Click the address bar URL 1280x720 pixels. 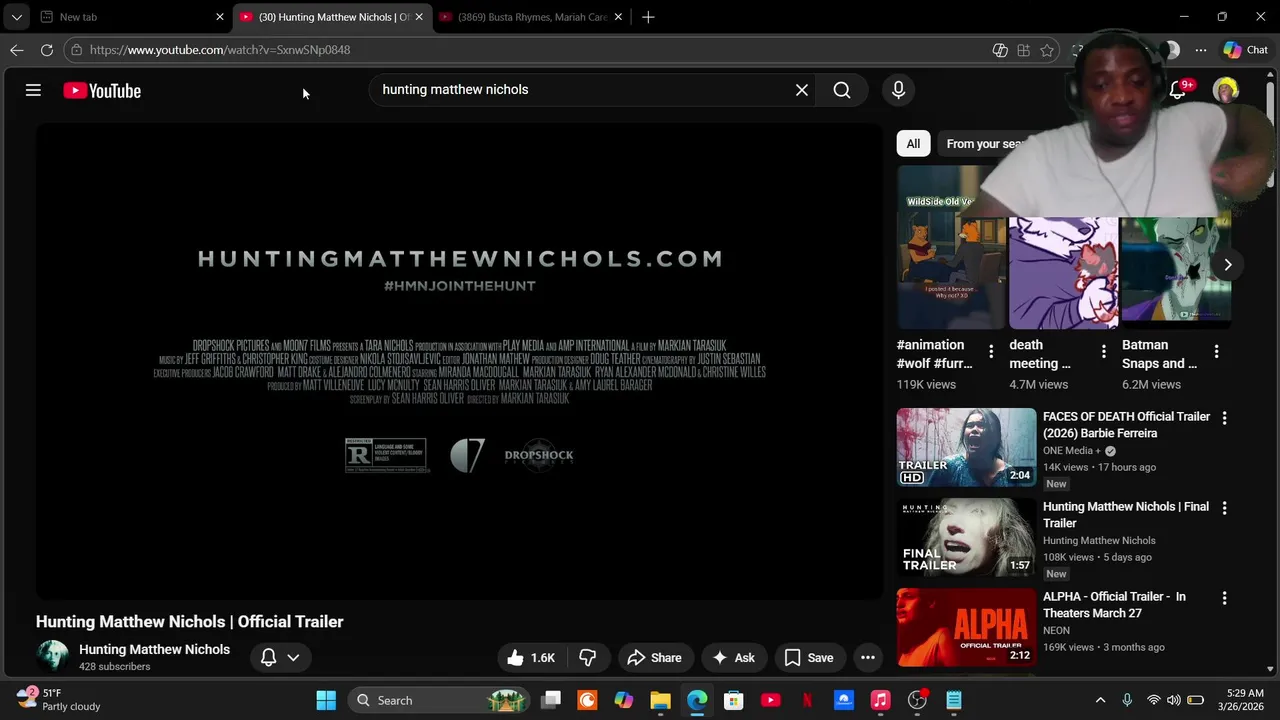pyautogui.click(x=219, y=50)
